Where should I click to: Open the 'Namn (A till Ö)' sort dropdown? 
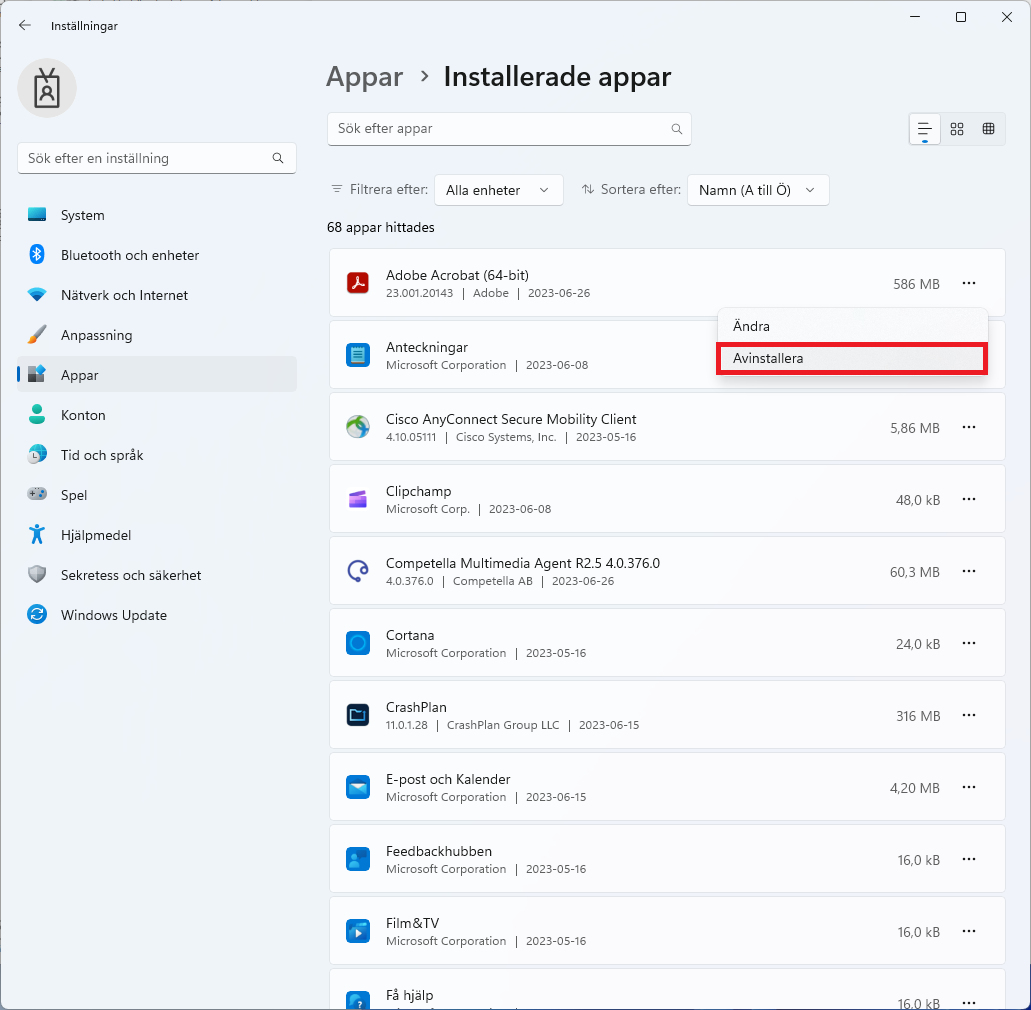(757, 190)
